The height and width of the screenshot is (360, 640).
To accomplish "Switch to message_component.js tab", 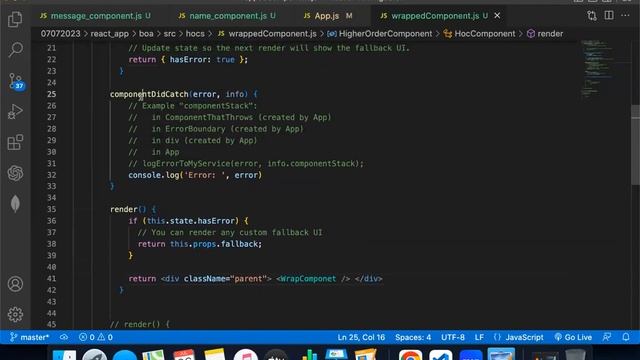I will pos(95,16).
